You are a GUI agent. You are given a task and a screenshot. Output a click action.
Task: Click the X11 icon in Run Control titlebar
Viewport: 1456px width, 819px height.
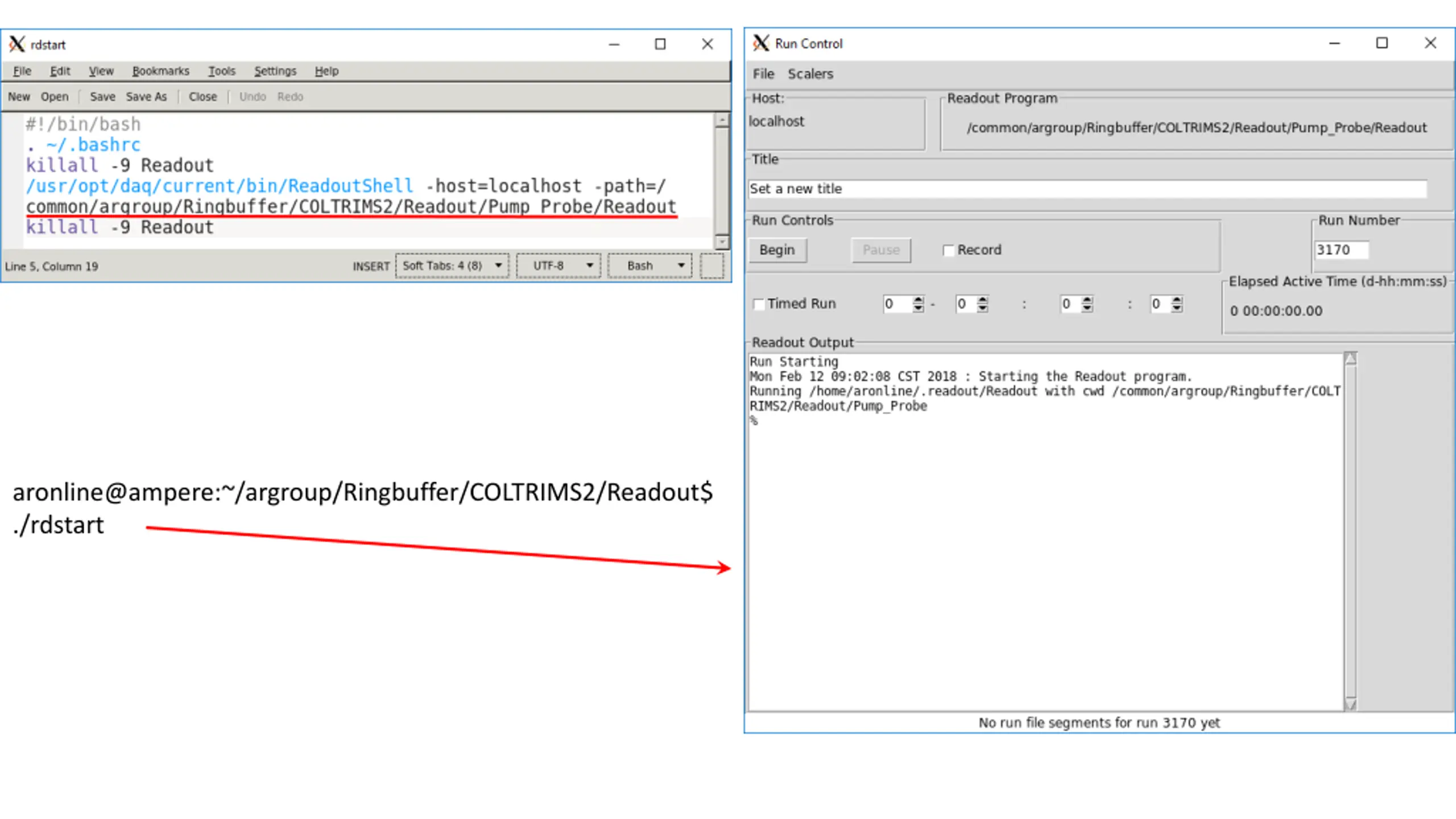coord(760,43)
